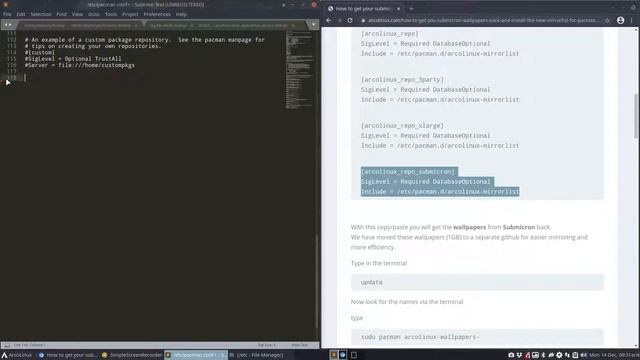Click the bold 'wallpapers' word on page
Image resolution: width=640 pixels, height=360 pixels.
[469, 227]
